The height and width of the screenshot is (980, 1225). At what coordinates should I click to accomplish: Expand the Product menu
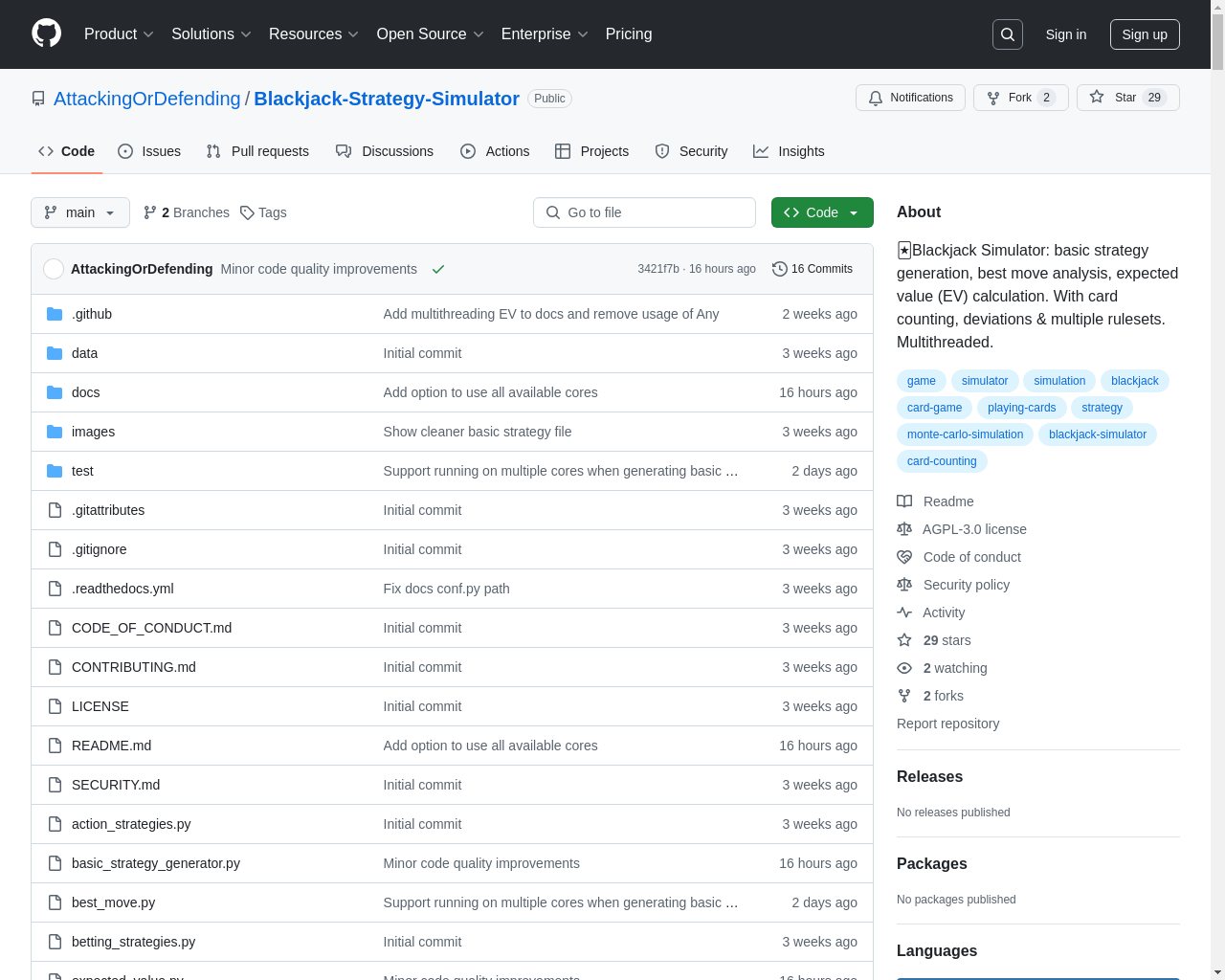pyautogui.click(x=119, y=34)
